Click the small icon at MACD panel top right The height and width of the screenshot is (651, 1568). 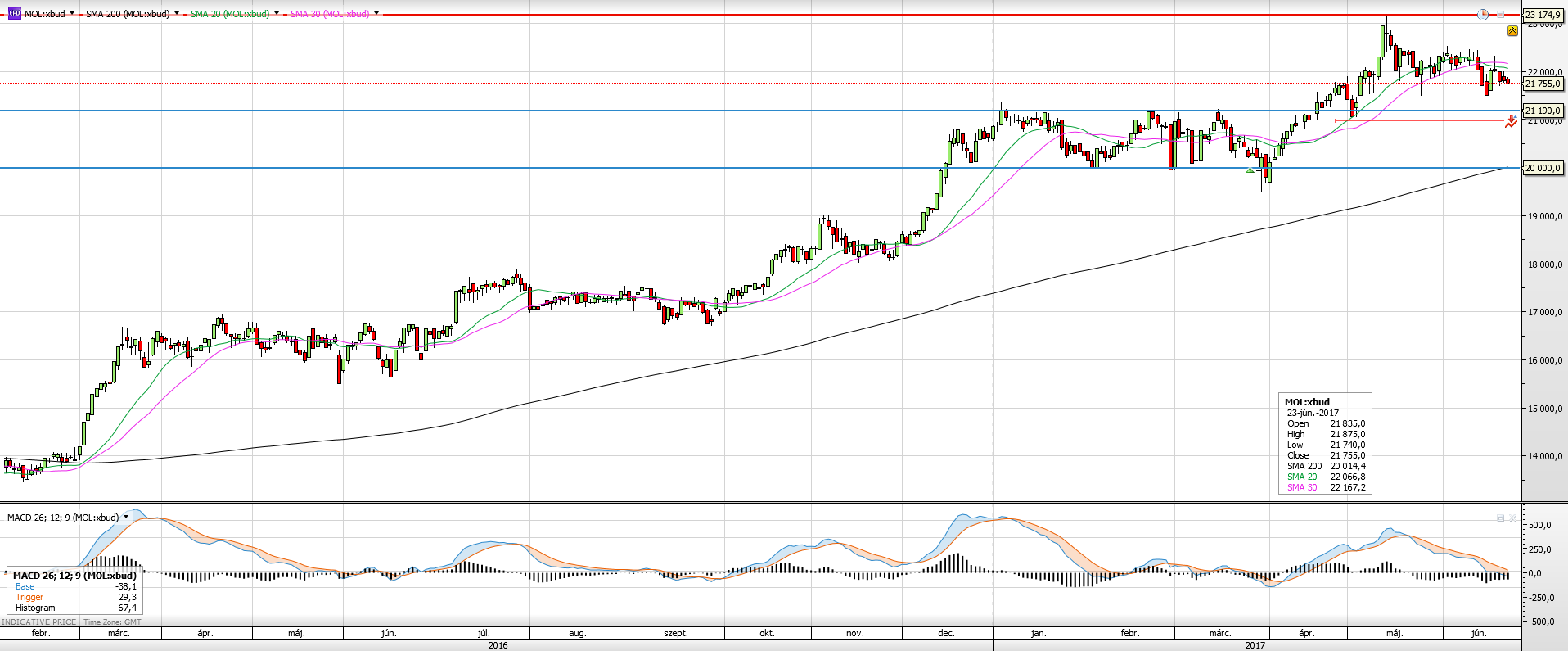[x=1501, y=518]
